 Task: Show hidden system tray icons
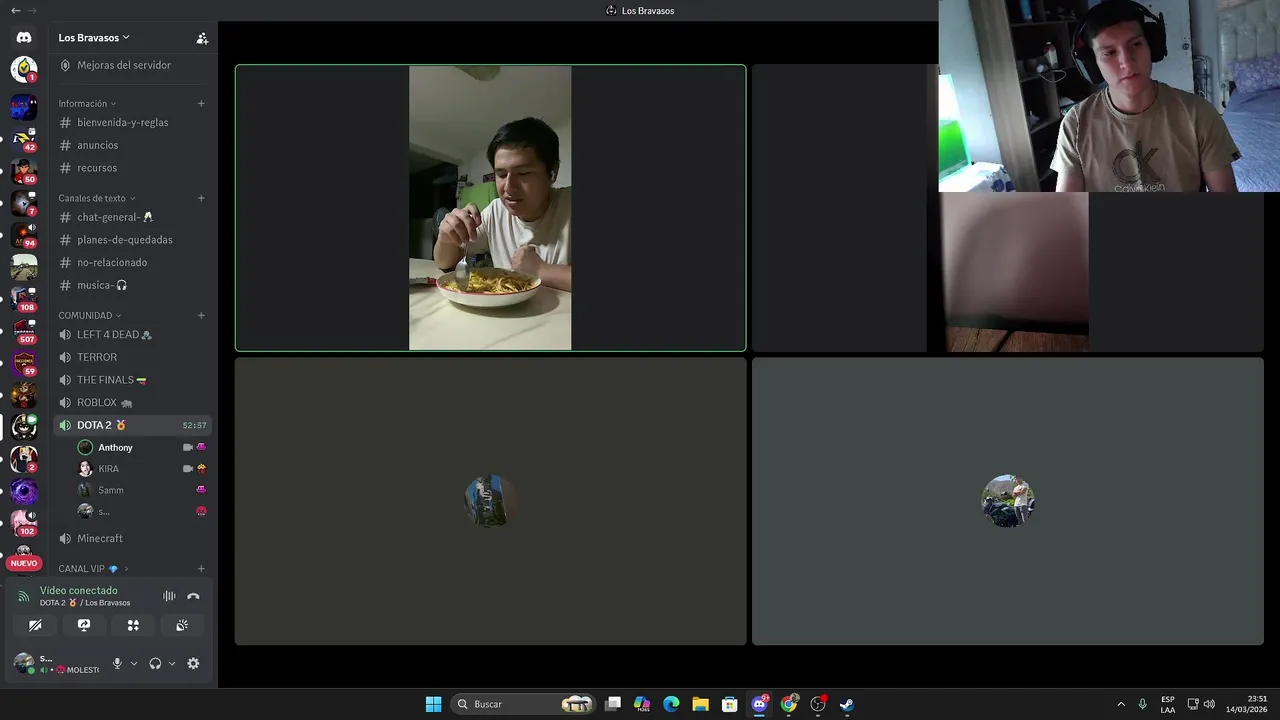tap(1121, 704)
